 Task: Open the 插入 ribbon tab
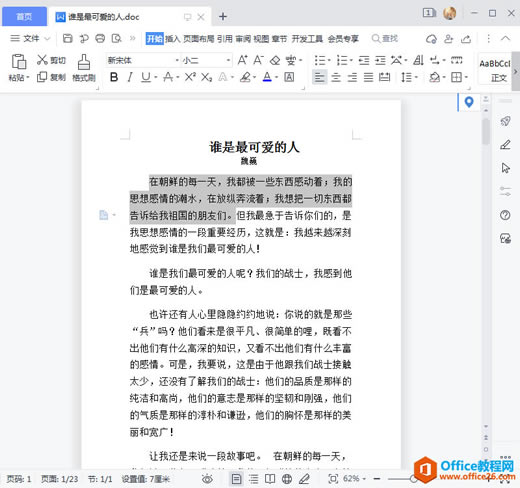point(172,39)
